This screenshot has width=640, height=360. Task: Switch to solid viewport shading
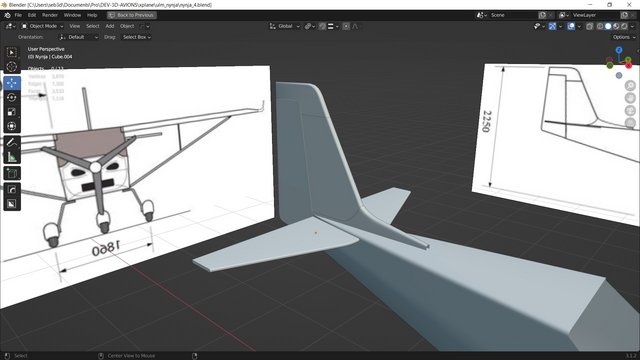pos(608,26)
